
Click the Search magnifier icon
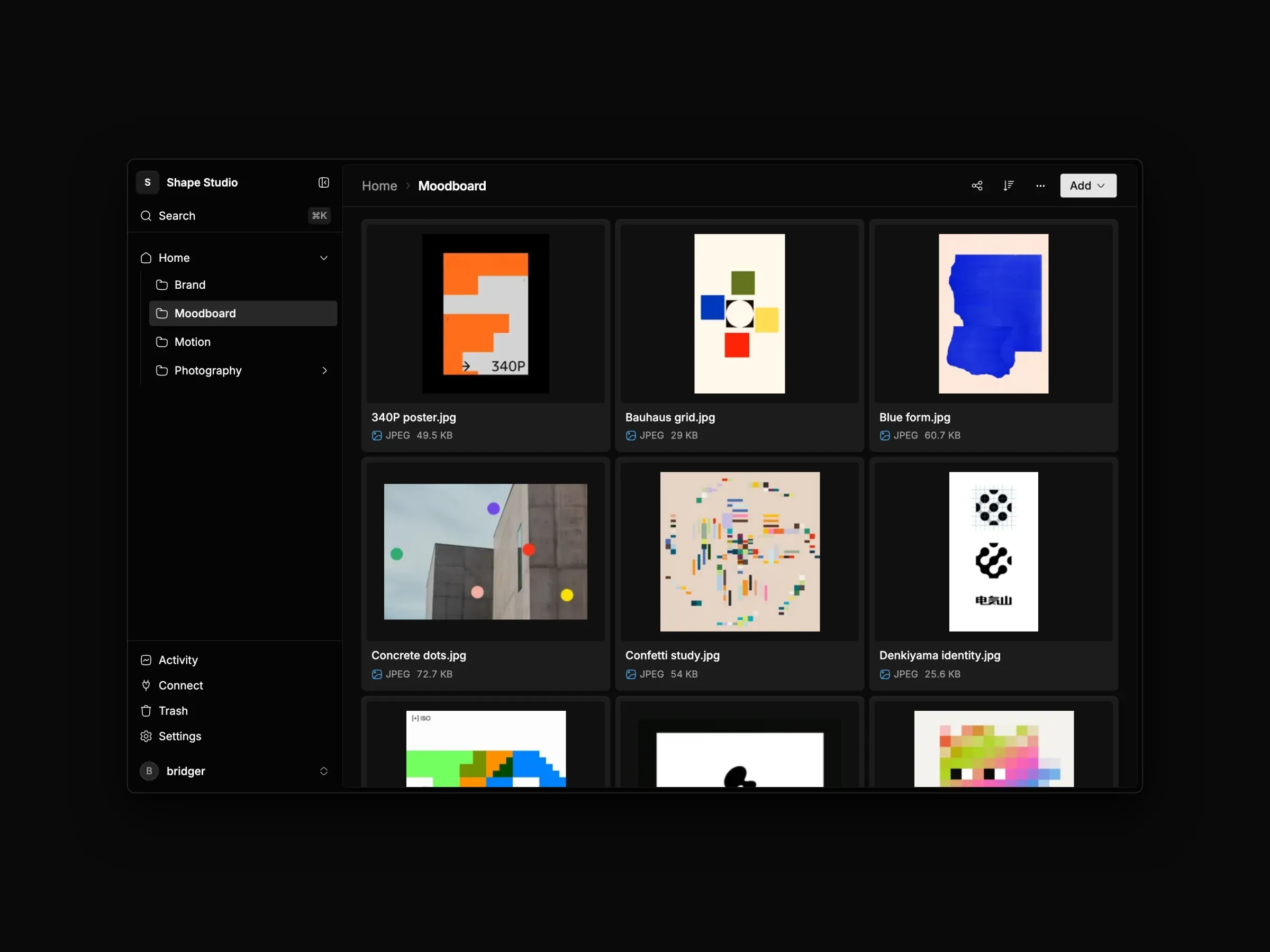tap(146, 216)
